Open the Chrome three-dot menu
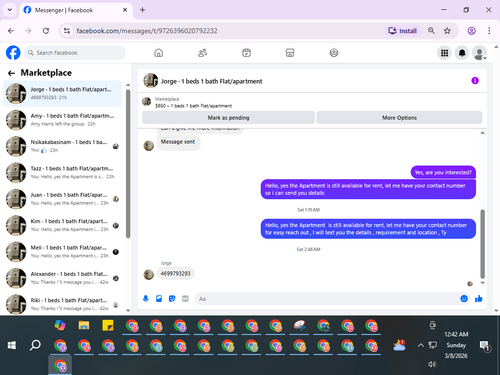The height and width of the screenshot is (375, 500). (489, 31)
